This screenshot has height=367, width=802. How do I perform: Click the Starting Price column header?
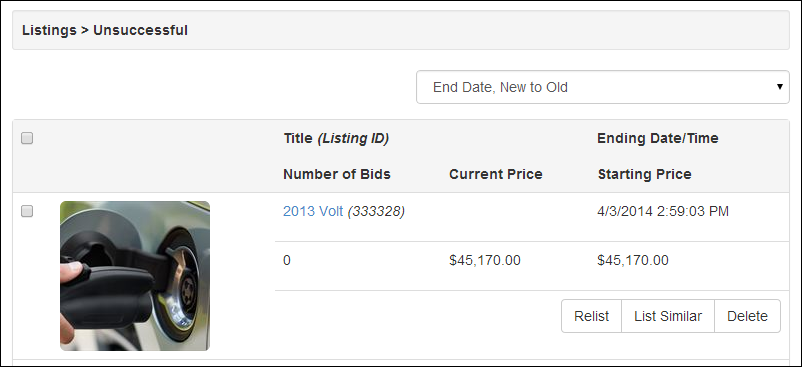[644, 174]
